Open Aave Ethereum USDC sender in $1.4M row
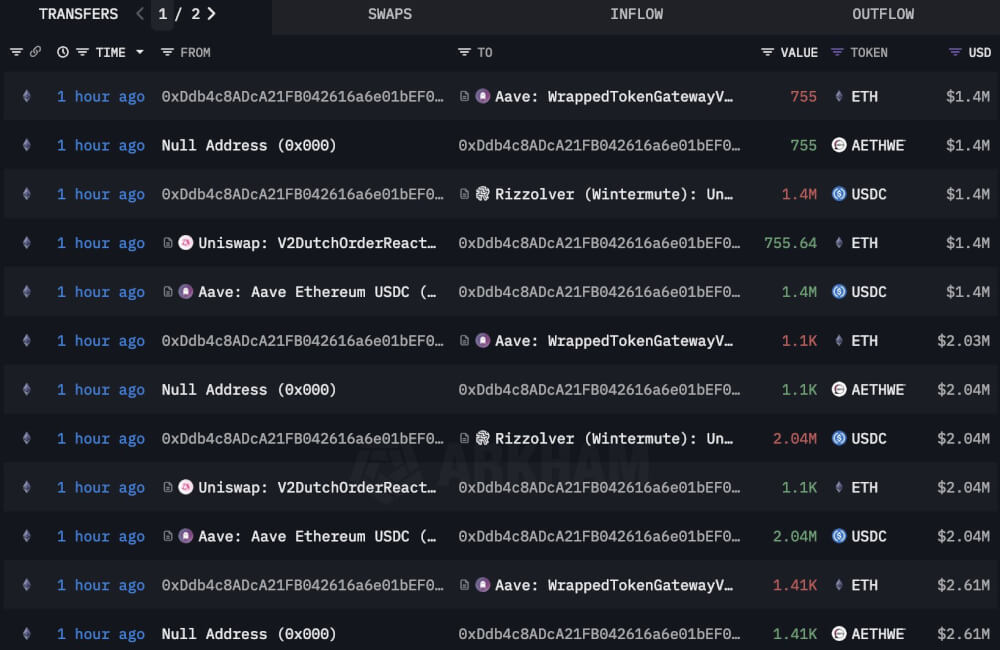This screenshot has height=650, width=1000. (x=318, y=292)
